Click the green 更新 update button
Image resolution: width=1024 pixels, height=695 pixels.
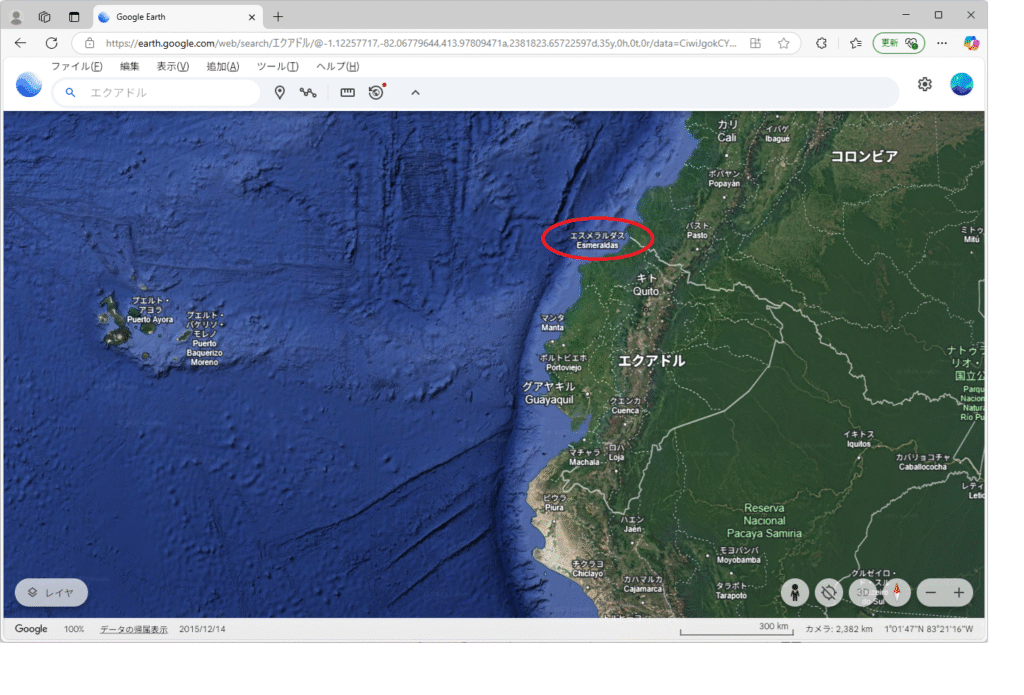[x=899, y=43]
